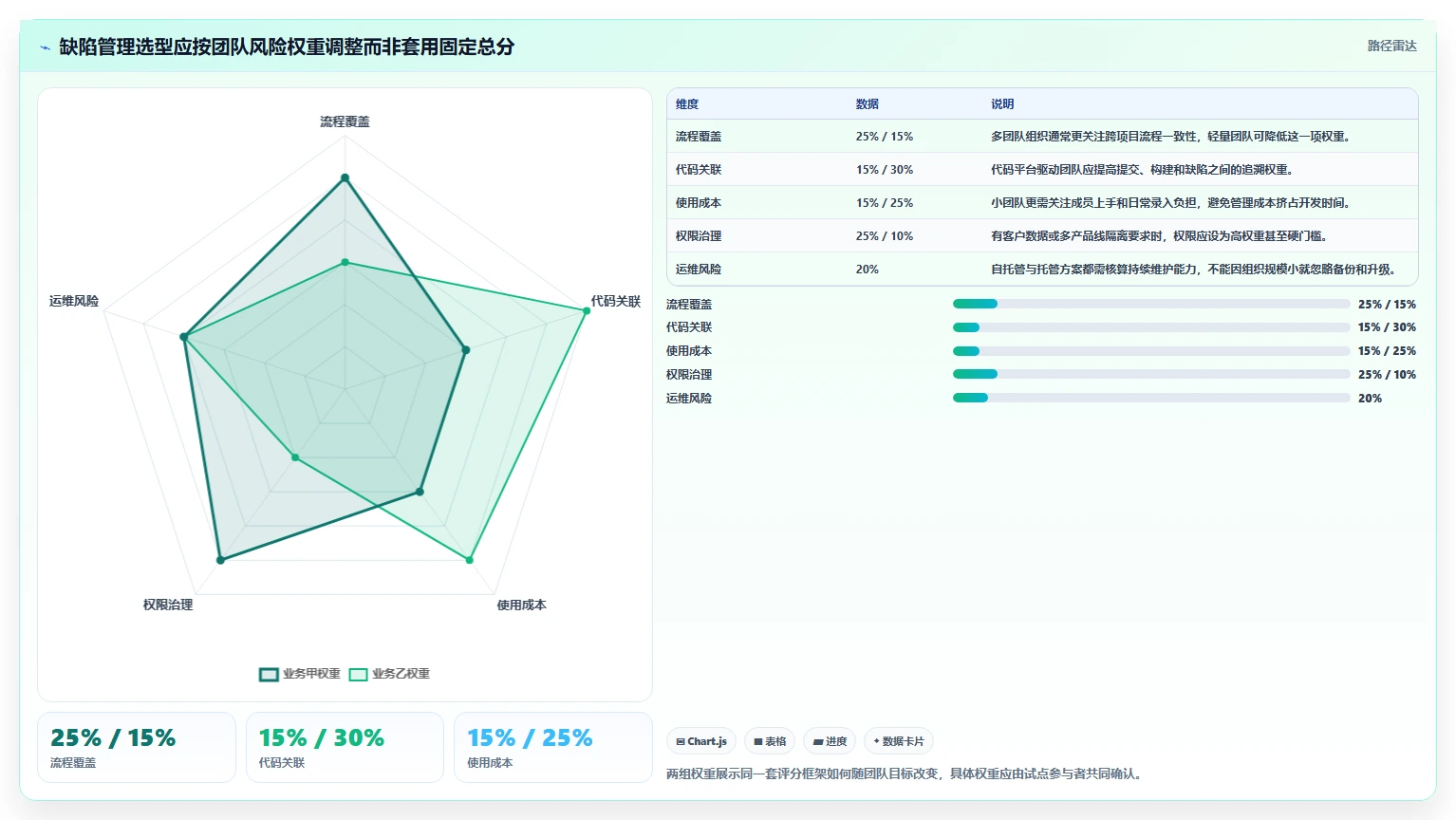Click the dark green data point near 权限治理
The image size is (1456, 820).
(x=220, y=560)
